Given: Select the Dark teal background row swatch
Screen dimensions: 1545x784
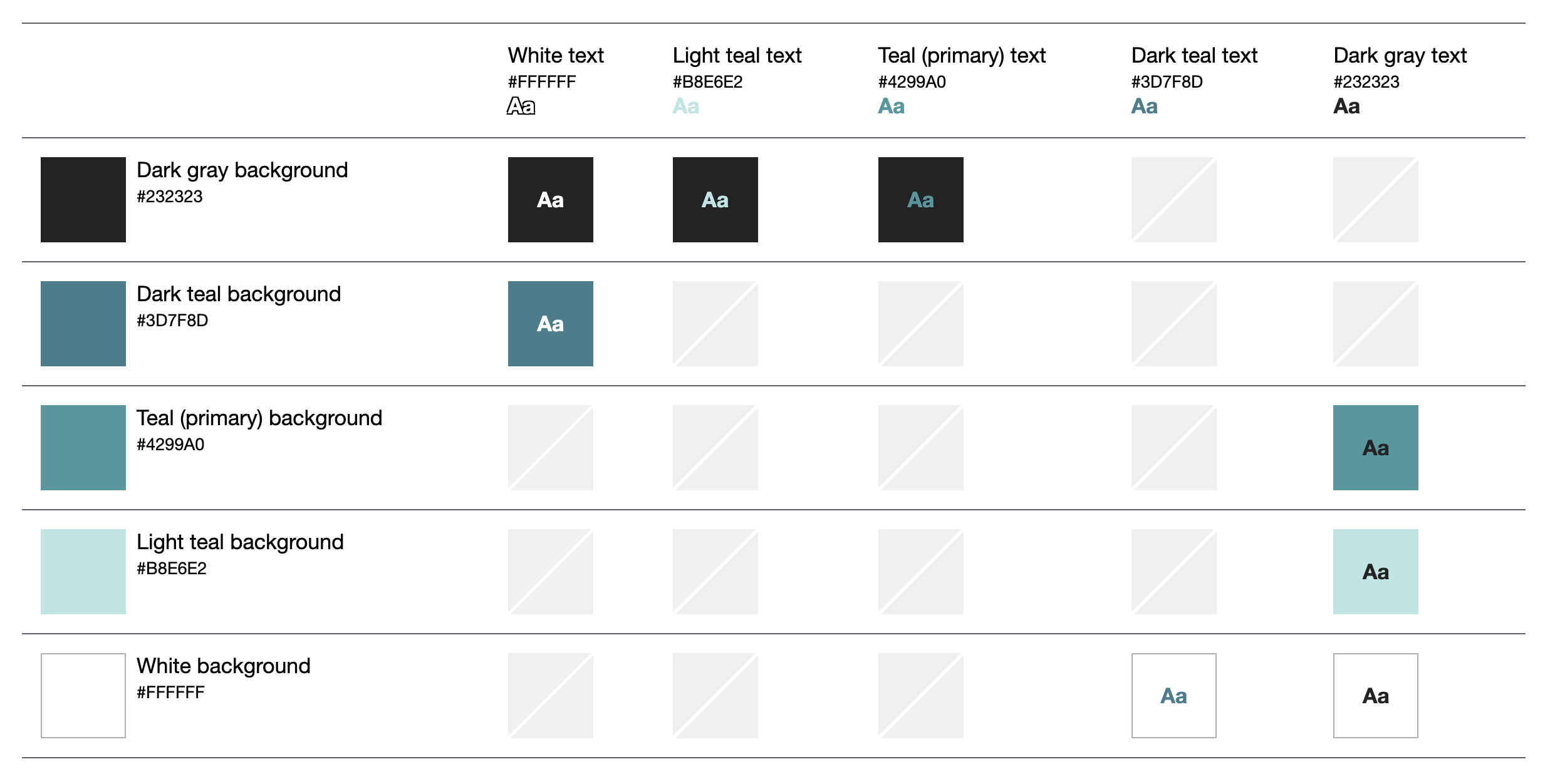Looking at the screenshot, I should click(83, 324).
